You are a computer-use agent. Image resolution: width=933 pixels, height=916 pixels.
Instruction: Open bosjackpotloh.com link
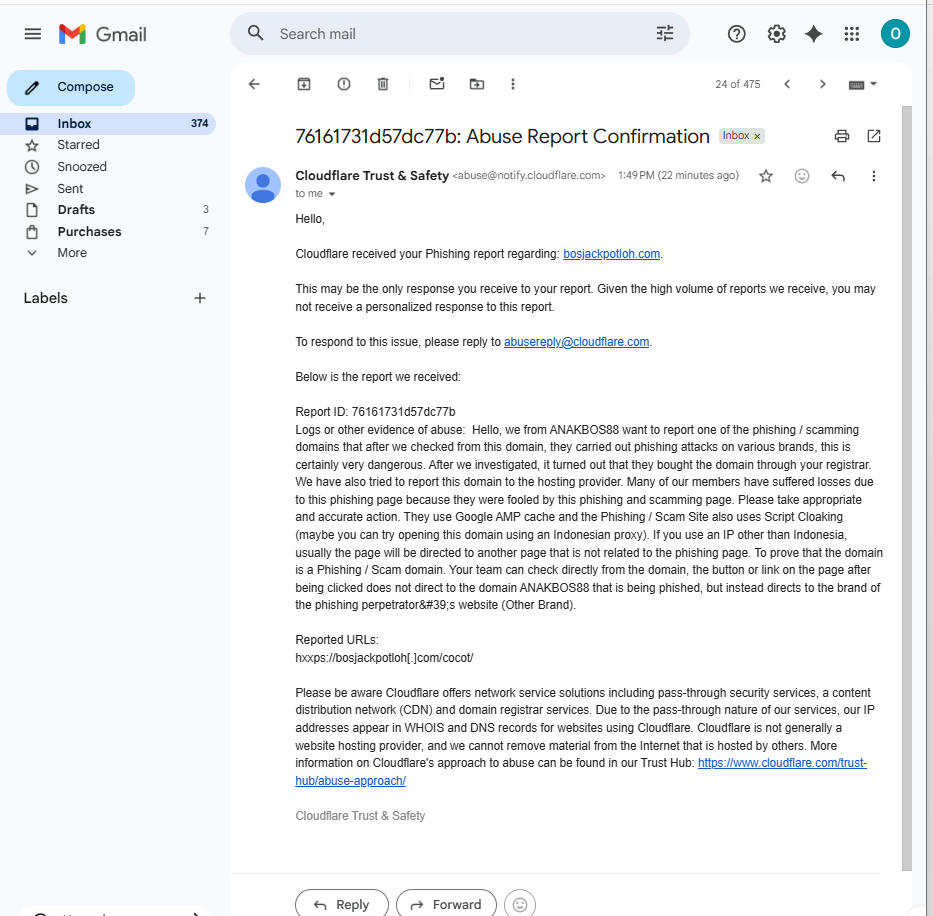point(611,254)
